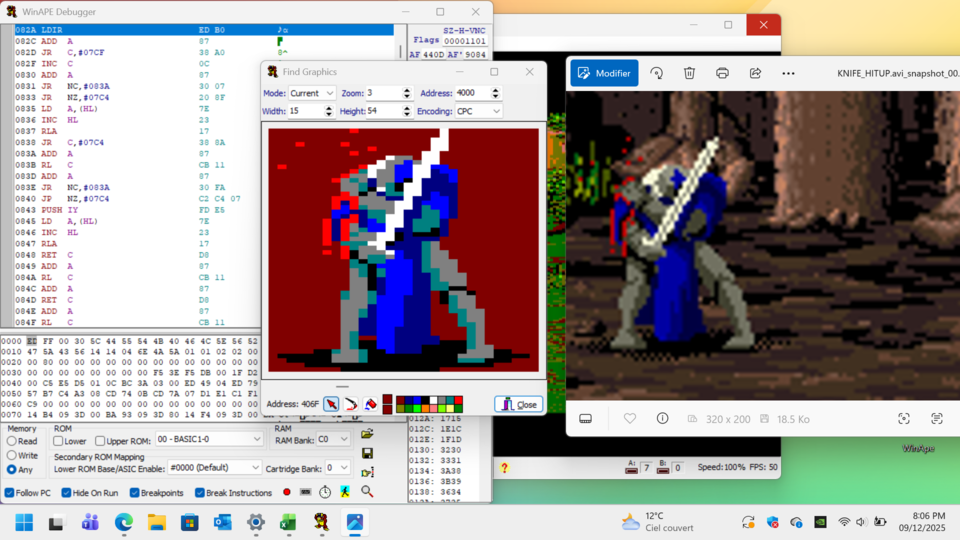Open file with folder icon in debugger
Viewport: 960px width, 540px height.
click(367, 434)
